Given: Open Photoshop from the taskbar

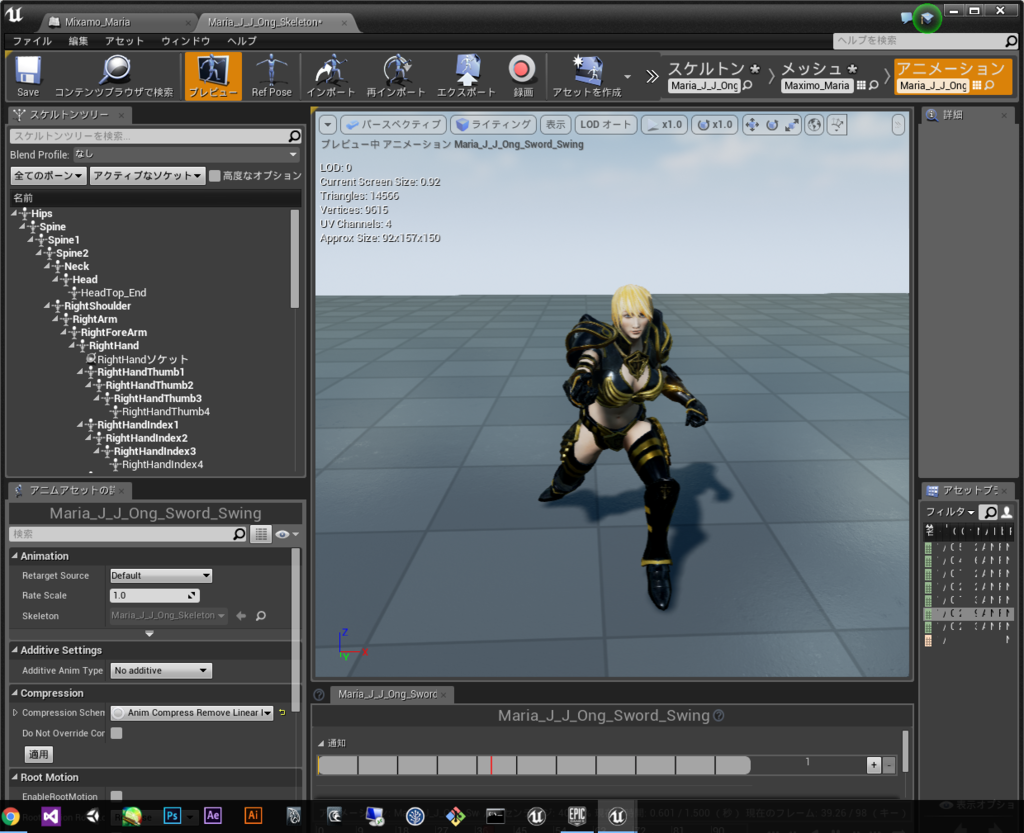Looking at the screenshot, I should click(172, 816).
